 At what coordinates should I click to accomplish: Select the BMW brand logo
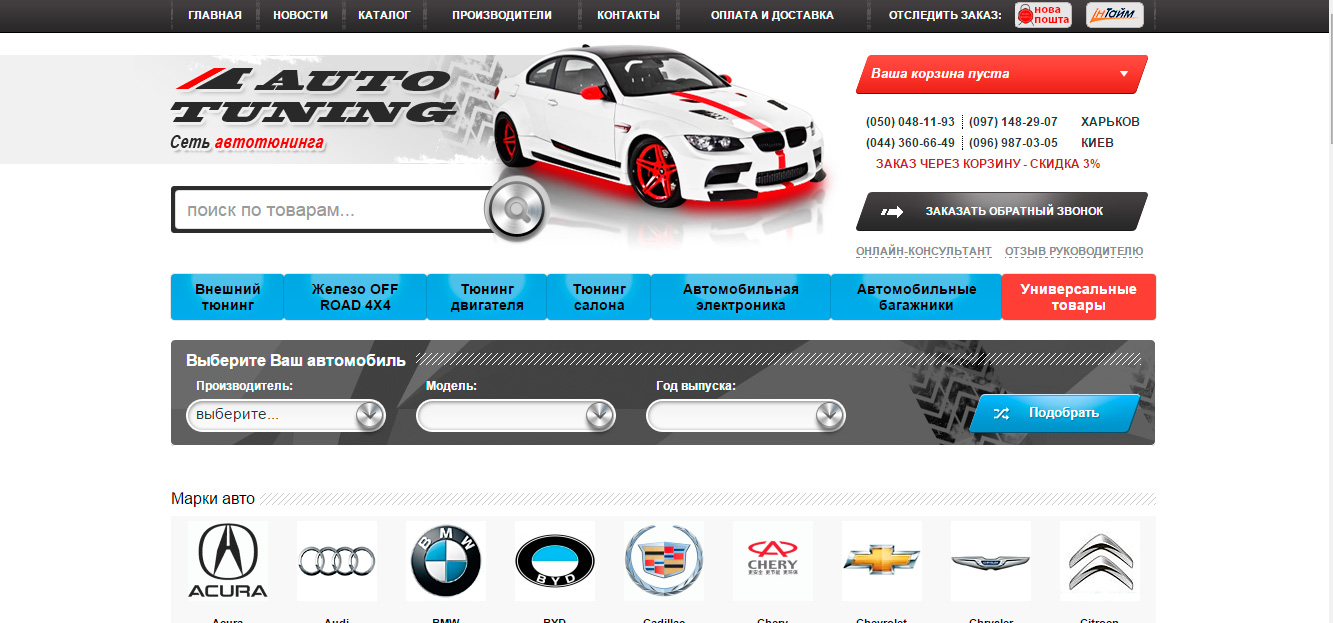(446, 561)
